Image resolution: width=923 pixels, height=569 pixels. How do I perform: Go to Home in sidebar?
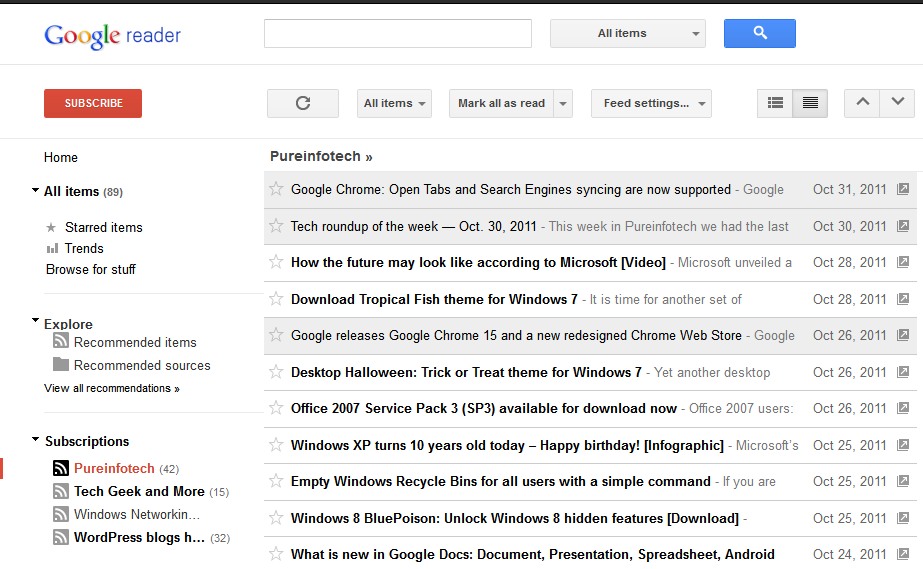[x=61, y=158]
